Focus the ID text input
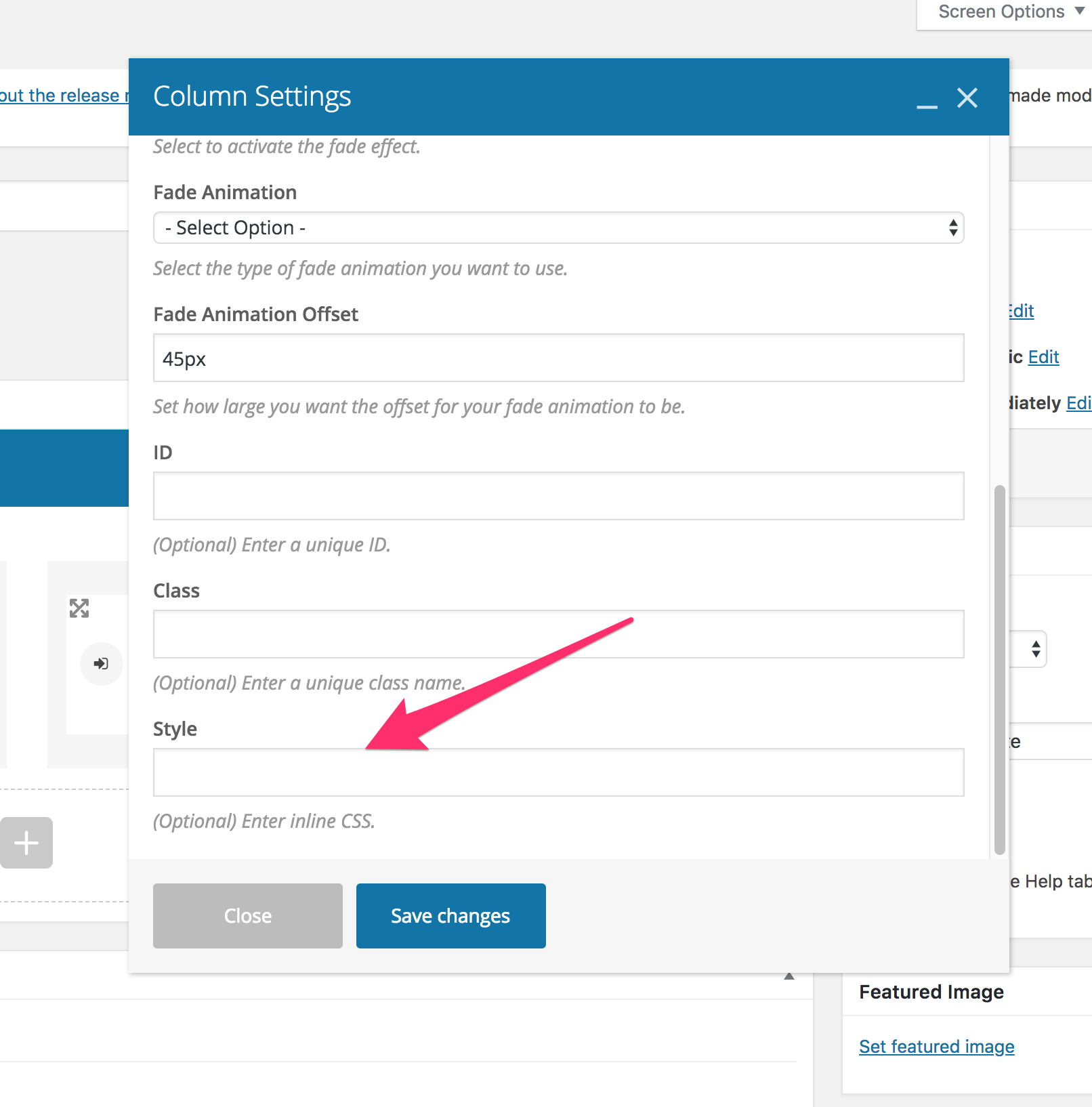The width and height of the screenshot is (1092, 1107). 558,497
